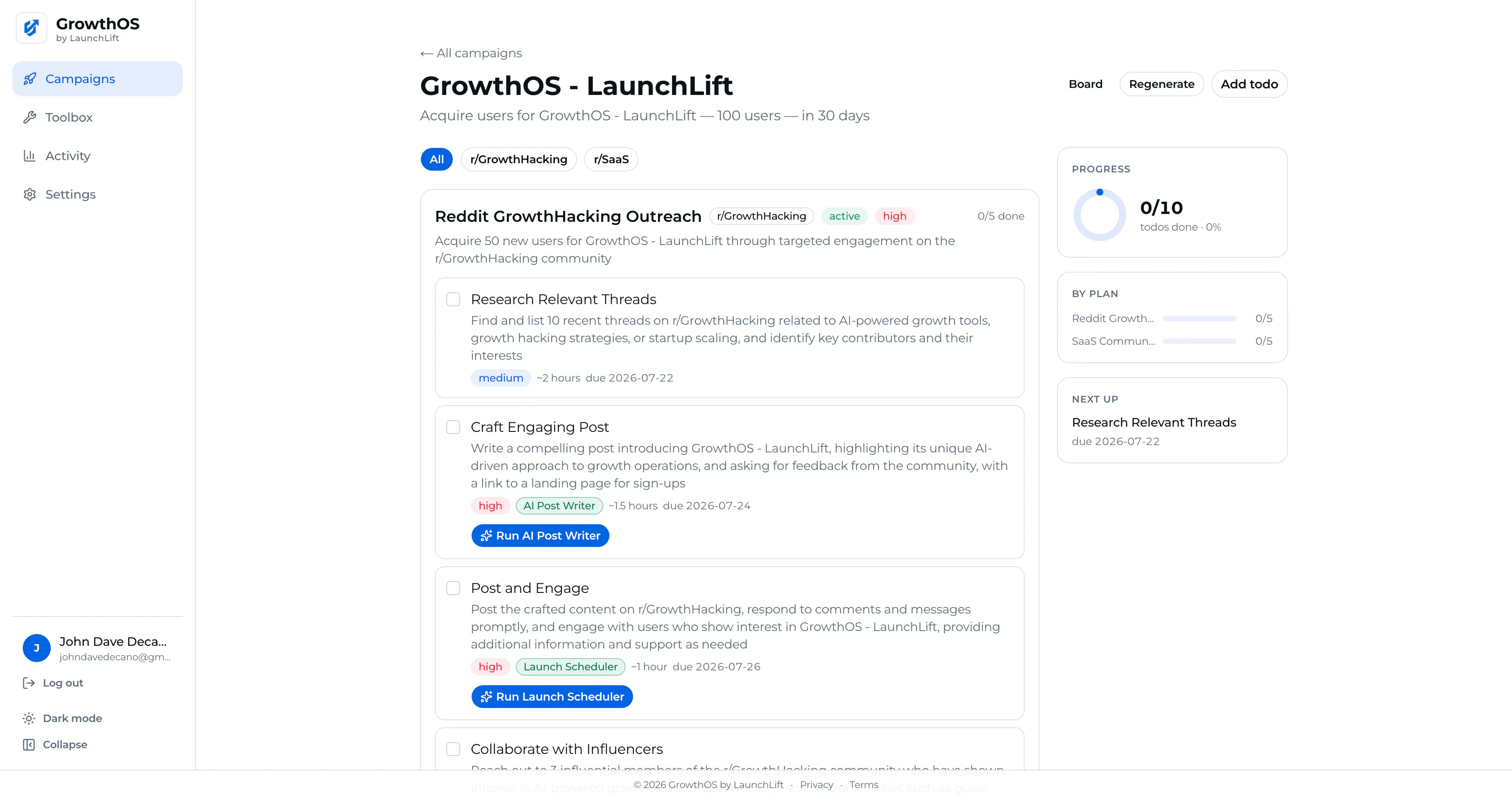Filter by r/GrowthHacking tab
The width and height of the screenshot is (1512, 799).
[x=519, y=159]
